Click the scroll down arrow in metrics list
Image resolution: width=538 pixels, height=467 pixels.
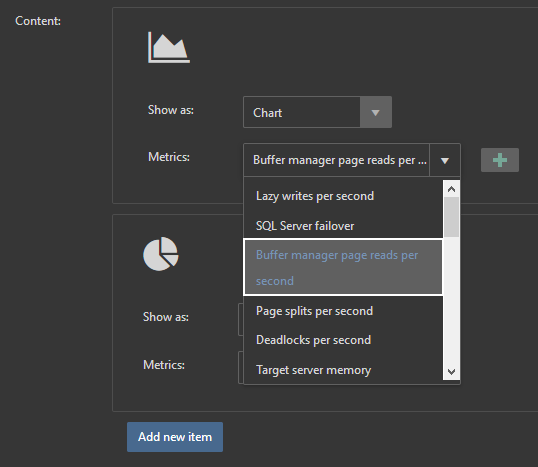pyautogui.click(x=452, y=372)
